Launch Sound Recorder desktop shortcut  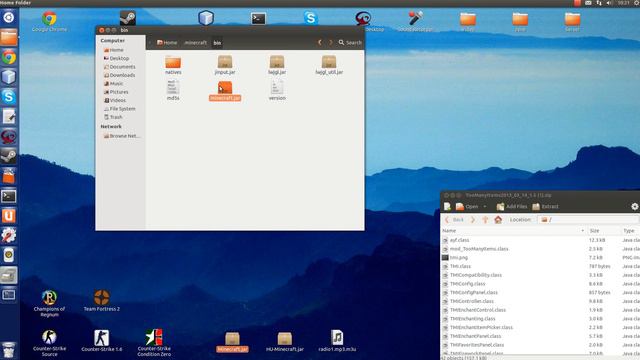tap(415, 21)
